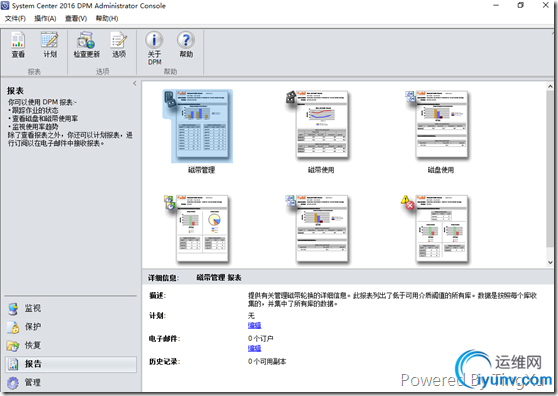Open the 帮助 help question icon
Viewport: 558px width, 396px height.
[186, 44]
